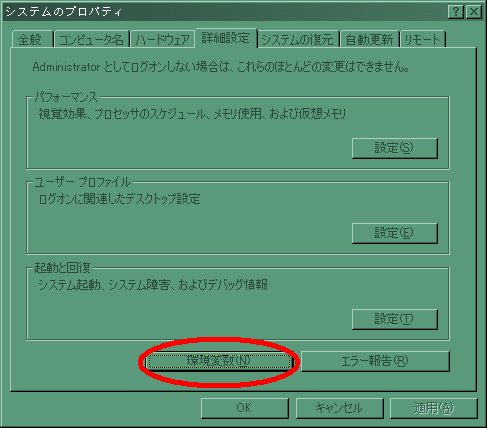This screenshot has width=487, height=428.
Task: Open the 自動更新 tab
Action: [369, 40]
